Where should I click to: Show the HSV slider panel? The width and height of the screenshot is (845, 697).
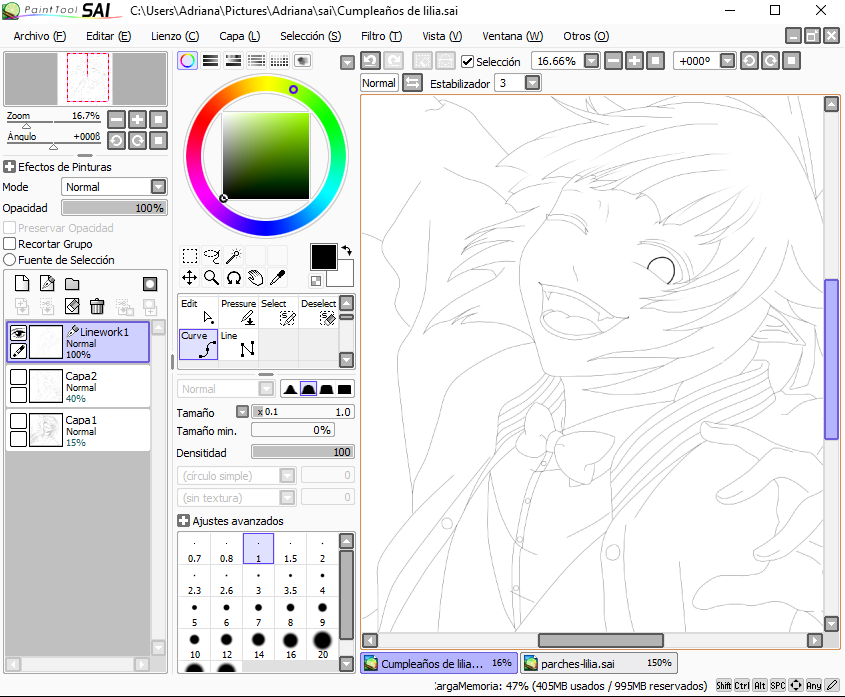point(233,60)
